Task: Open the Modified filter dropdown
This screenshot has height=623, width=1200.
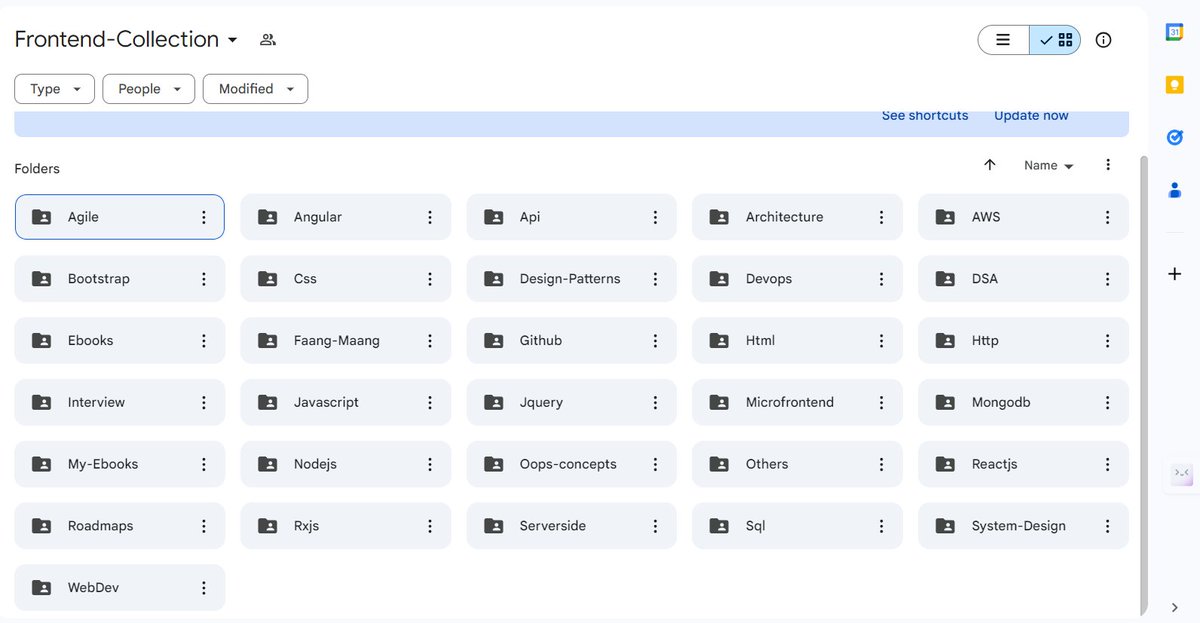Action: (255, 89)
